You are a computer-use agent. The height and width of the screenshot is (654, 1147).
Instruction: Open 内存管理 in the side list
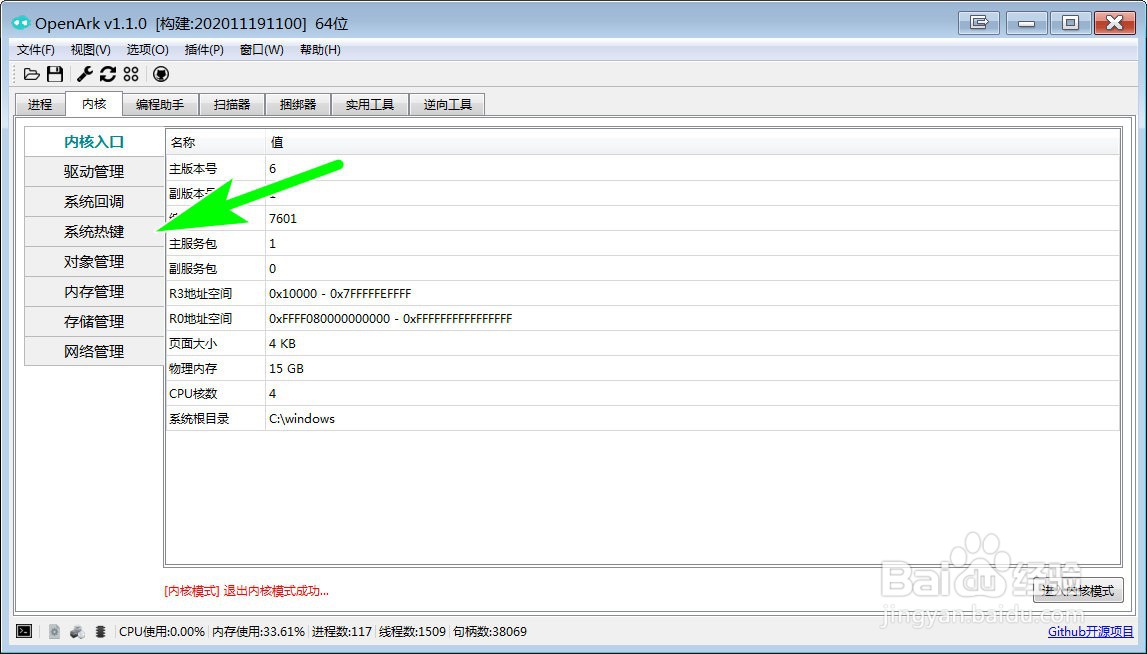(94, 292)
